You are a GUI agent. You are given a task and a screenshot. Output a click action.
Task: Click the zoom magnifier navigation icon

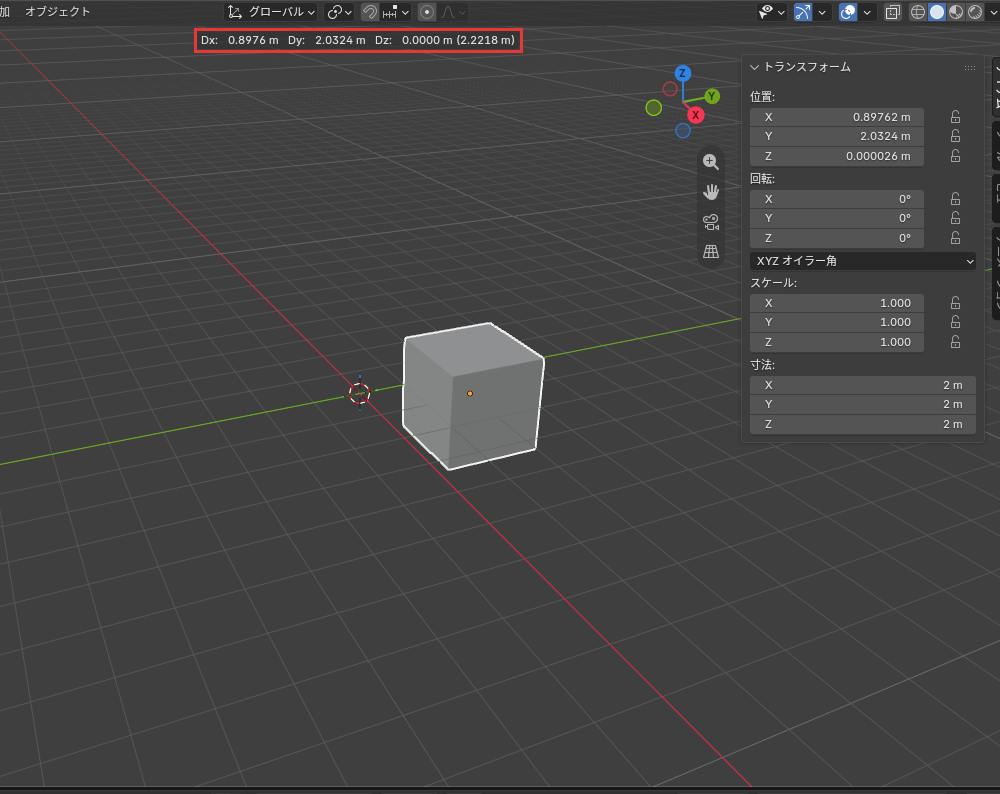[x=710, y=162]
